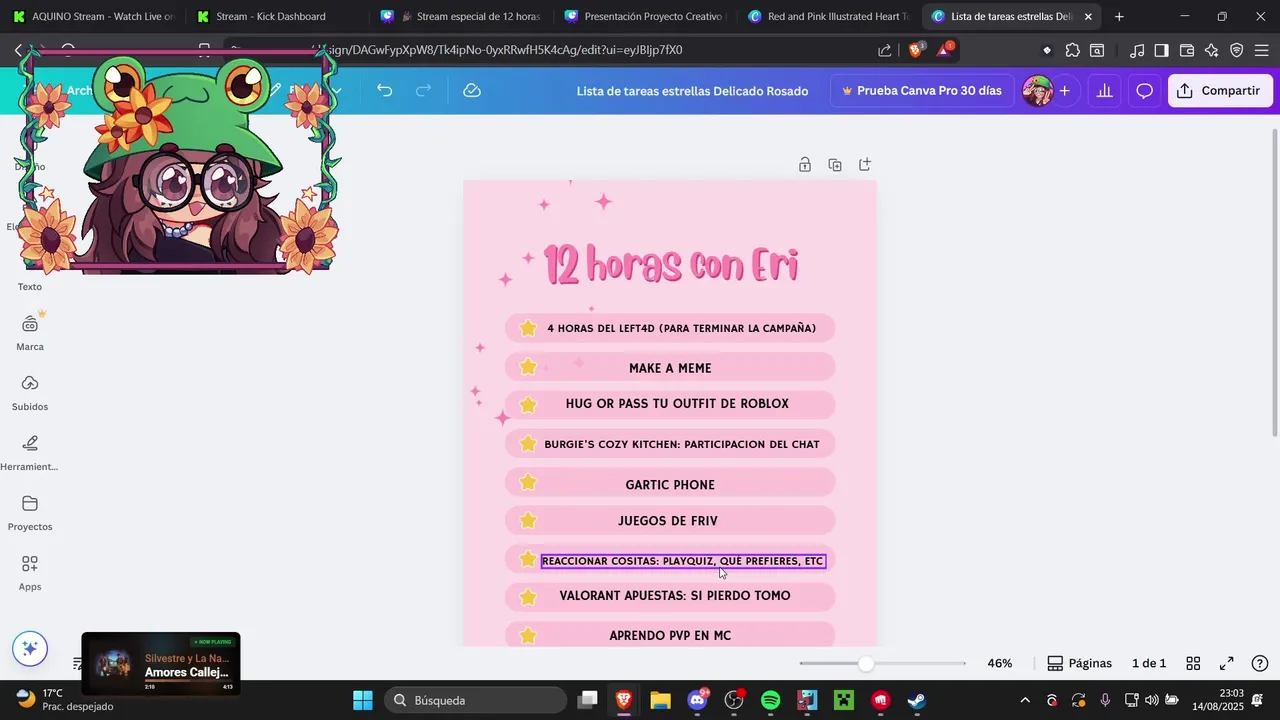The width and height of the screenshot is (1280, 720).
Task: Select the MAKE A MEME text
Action: tap(670, 368)
